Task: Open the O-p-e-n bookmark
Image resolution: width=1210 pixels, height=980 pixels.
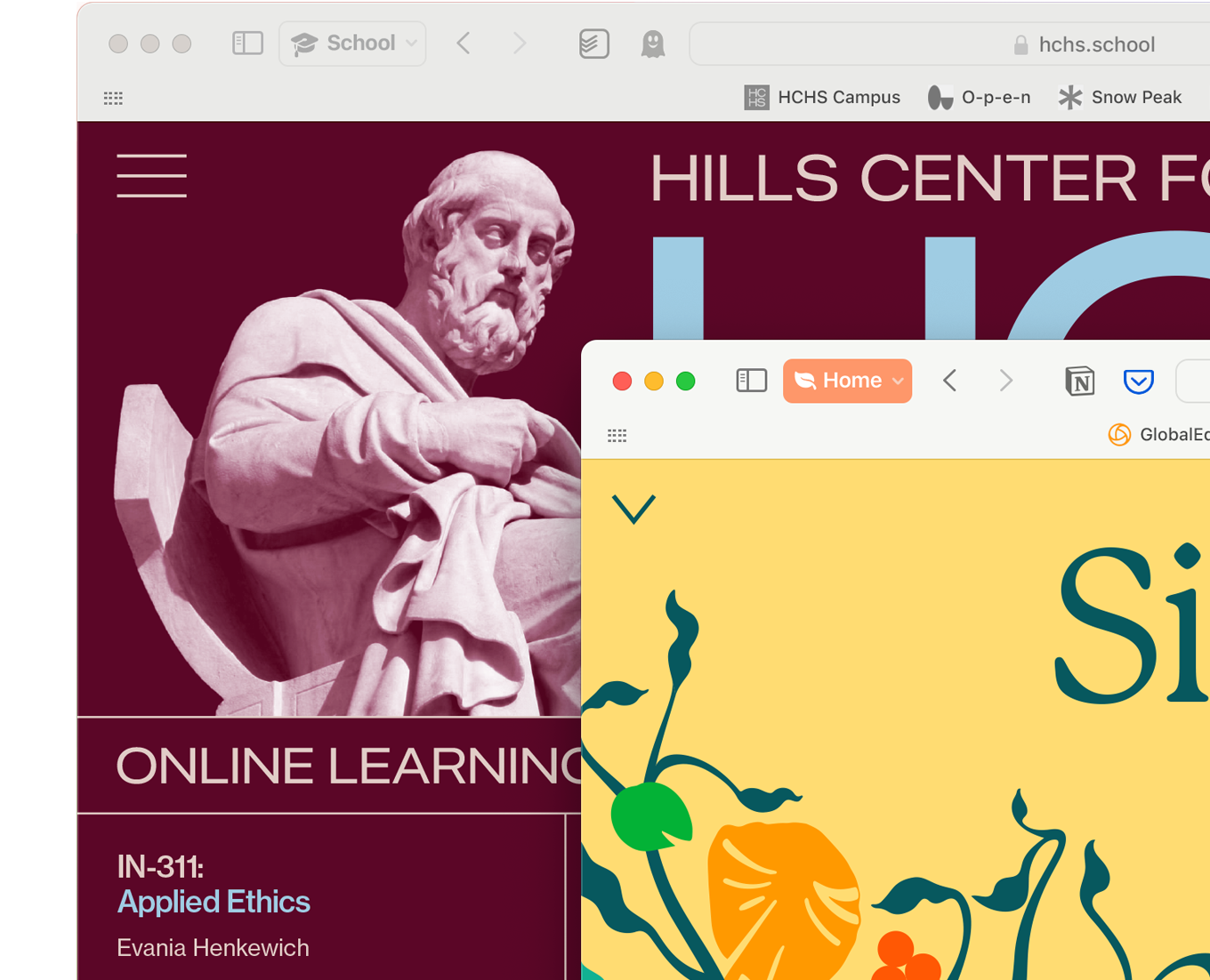Action: click(x=979, y=97)
